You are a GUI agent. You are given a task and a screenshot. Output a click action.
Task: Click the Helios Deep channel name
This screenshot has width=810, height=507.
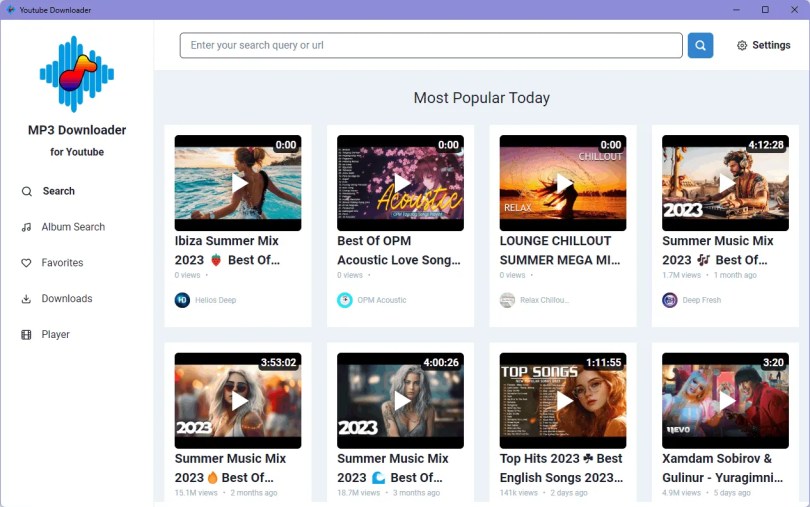tap(215, 300)
